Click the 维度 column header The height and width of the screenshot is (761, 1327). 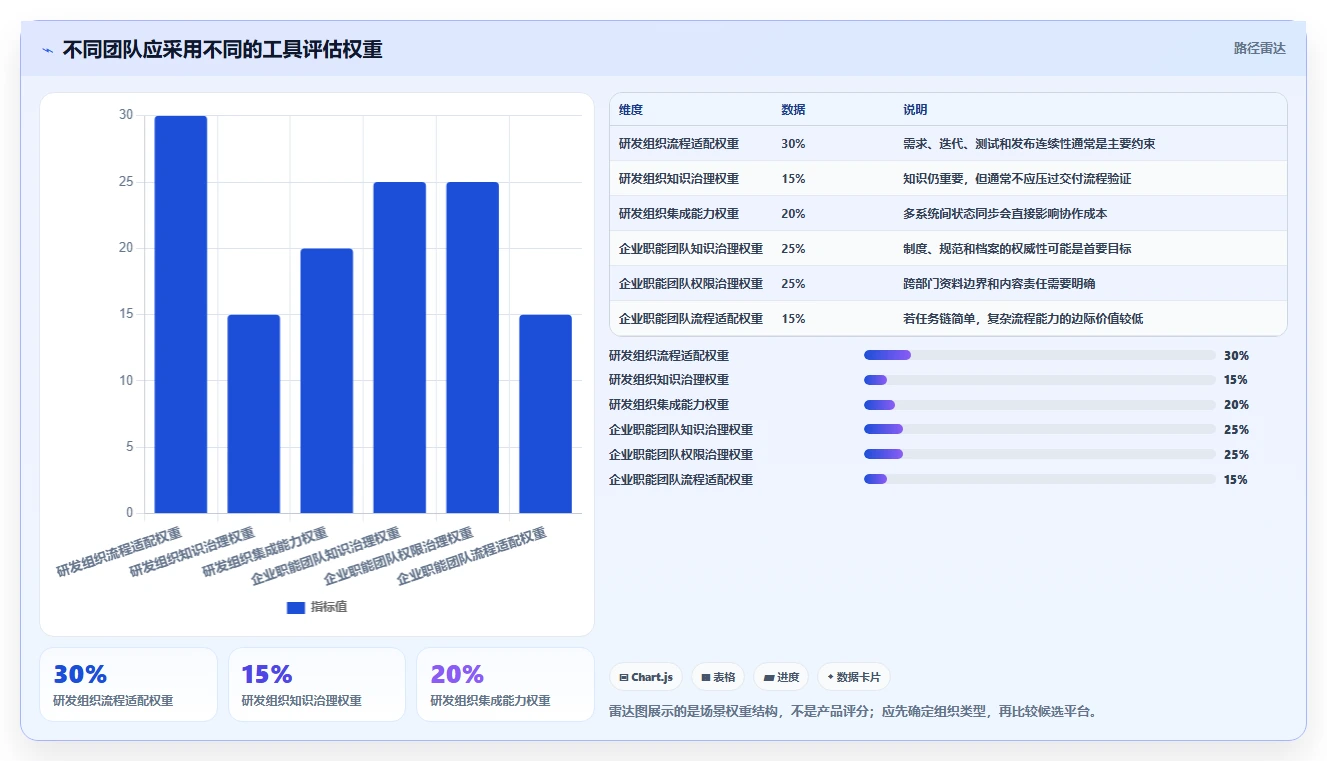[x=631, y=109]
